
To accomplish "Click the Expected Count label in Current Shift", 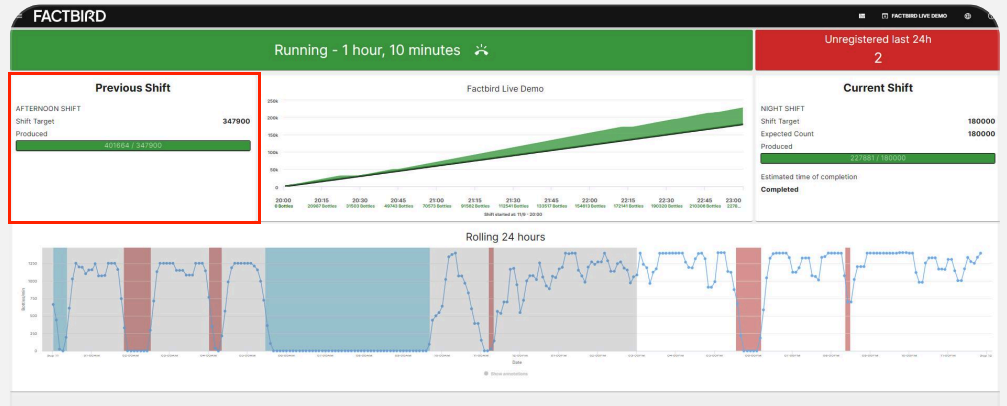I will (787, 134).
